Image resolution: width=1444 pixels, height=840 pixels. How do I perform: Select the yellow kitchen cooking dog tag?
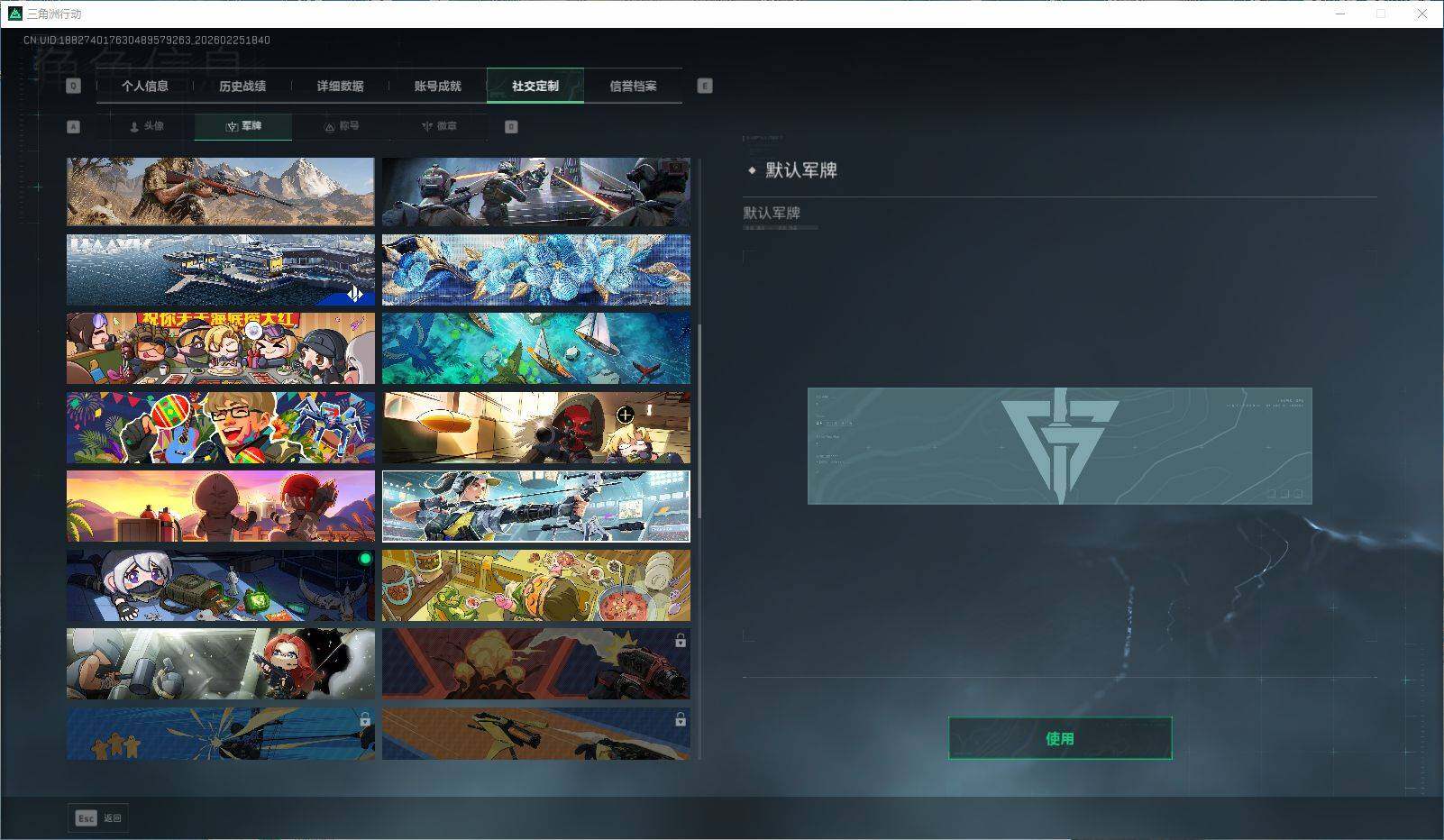[x=536, y=585]
